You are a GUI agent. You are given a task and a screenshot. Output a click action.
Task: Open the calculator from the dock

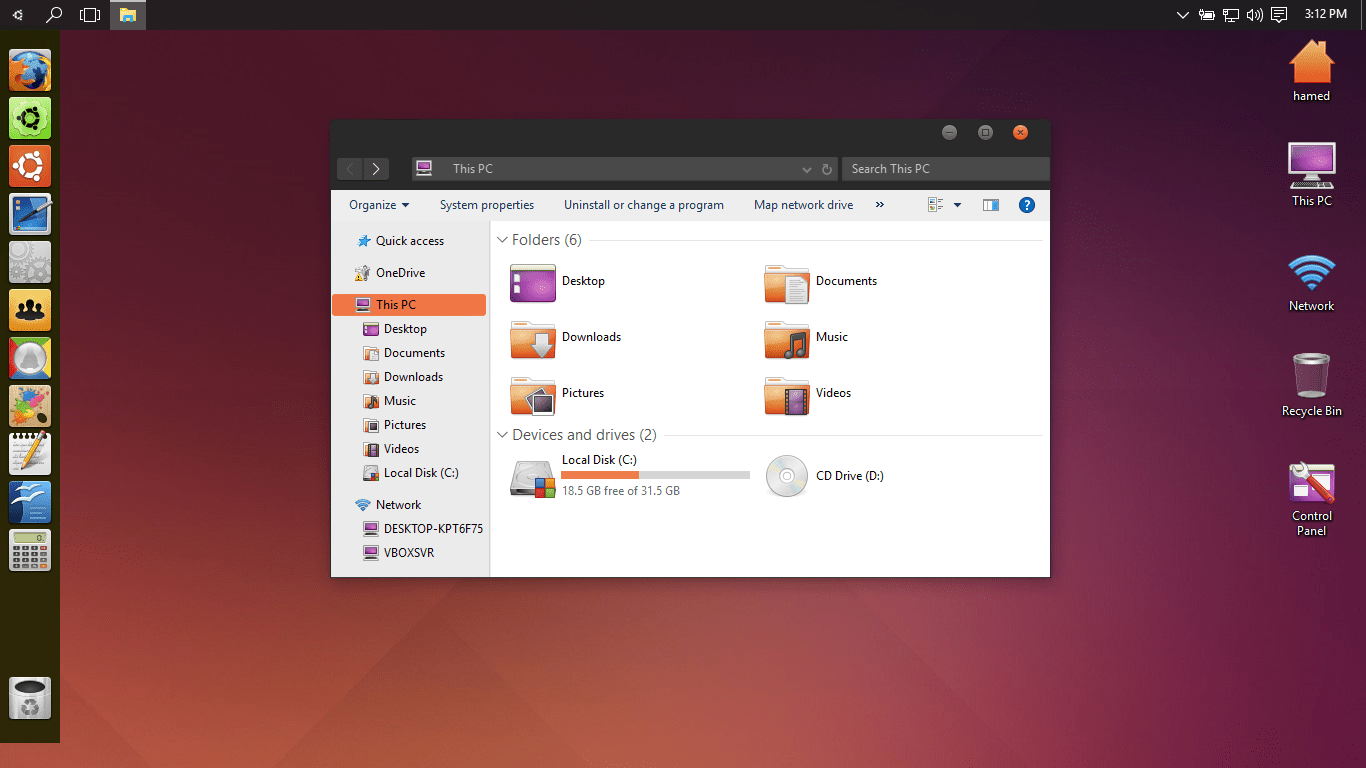tap(30, 550)
